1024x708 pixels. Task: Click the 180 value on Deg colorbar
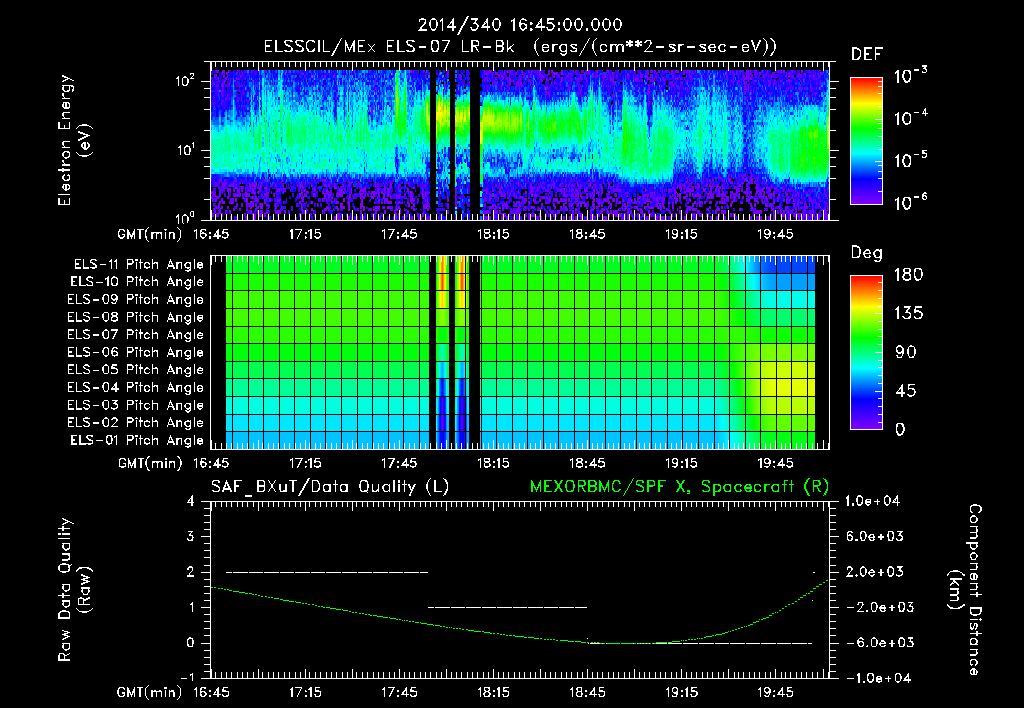pos(908,275)
